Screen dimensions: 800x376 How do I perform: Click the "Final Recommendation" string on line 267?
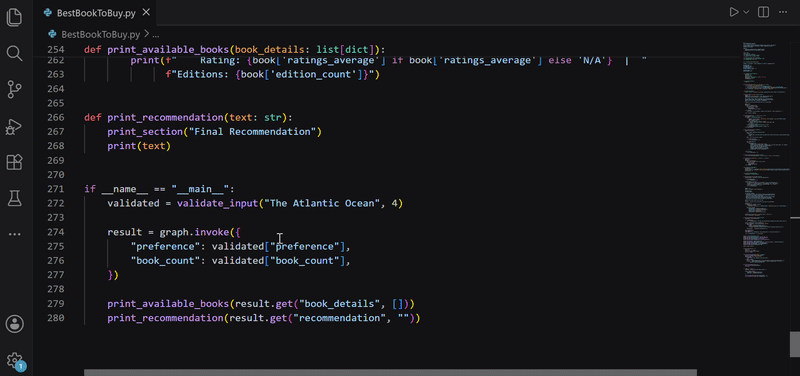(x=253, y=132)
